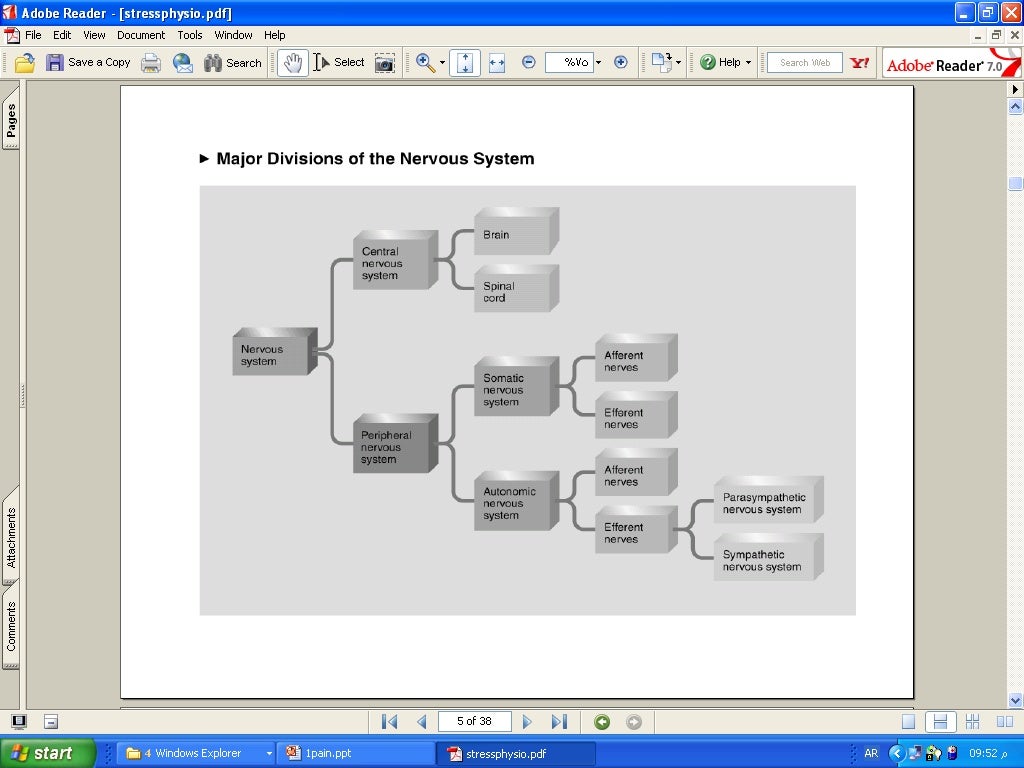Zoom out with the minus button
Image resolution: width=1024 pixels, height=768 pixels.
coord(529,63)
